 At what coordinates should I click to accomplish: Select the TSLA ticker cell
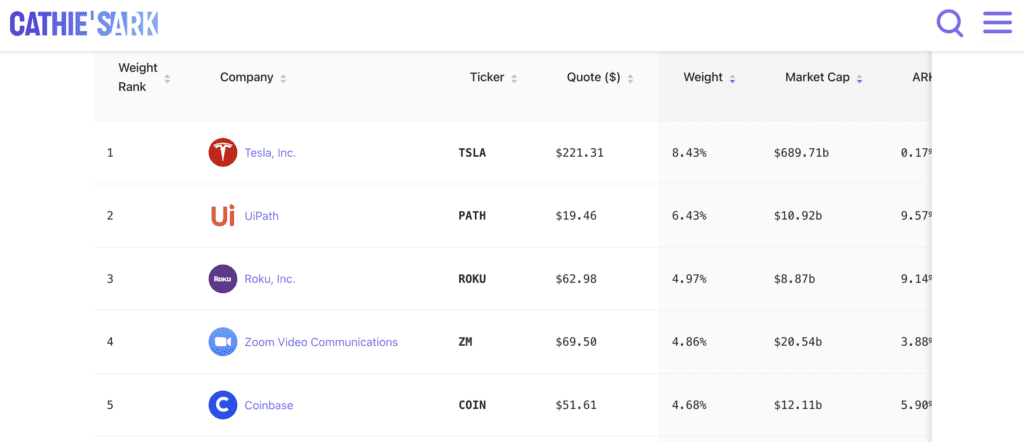(472, 153)
